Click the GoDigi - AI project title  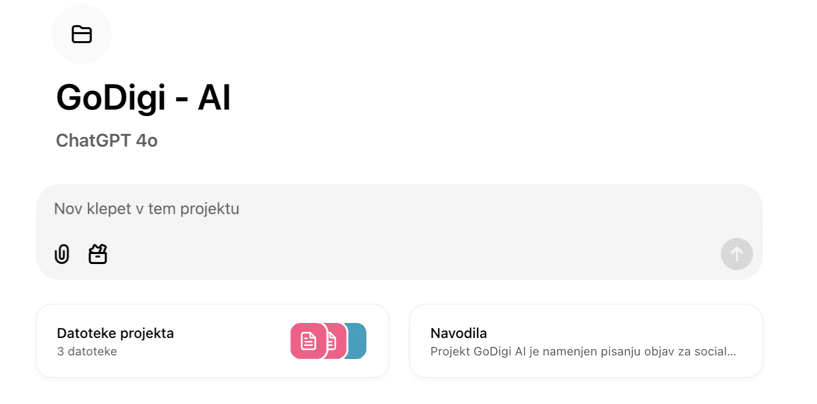143,97
